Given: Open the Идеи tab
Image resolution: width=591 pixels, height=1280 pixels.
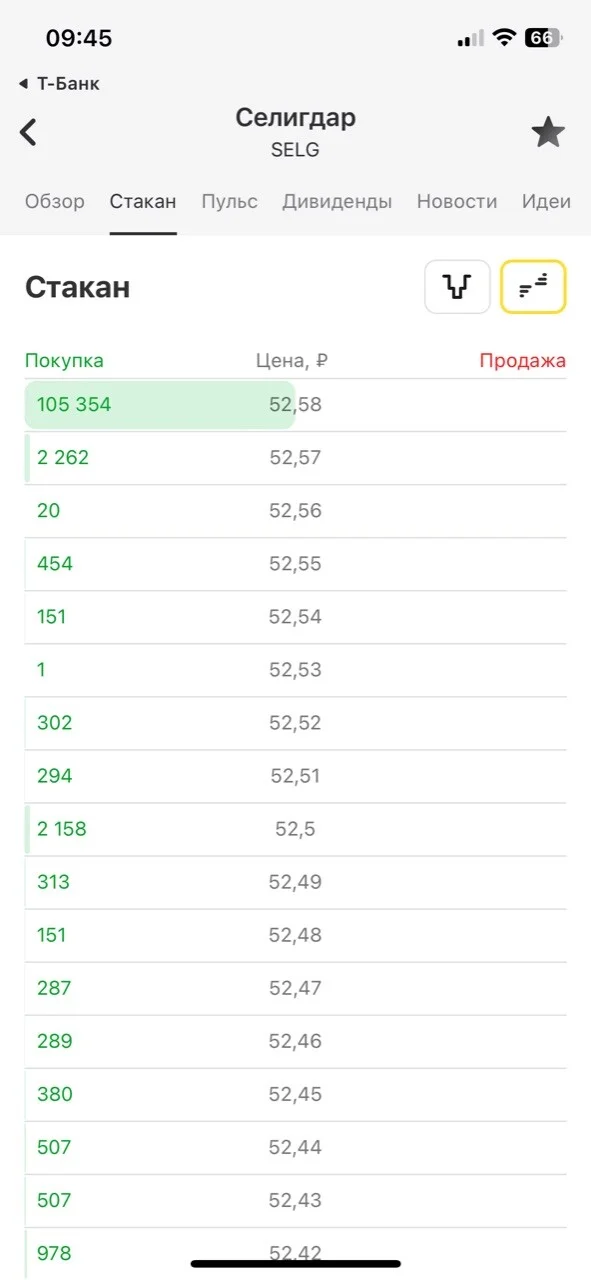Looking at the screenshot, I should pyautogui.click(x=546, y=201).
